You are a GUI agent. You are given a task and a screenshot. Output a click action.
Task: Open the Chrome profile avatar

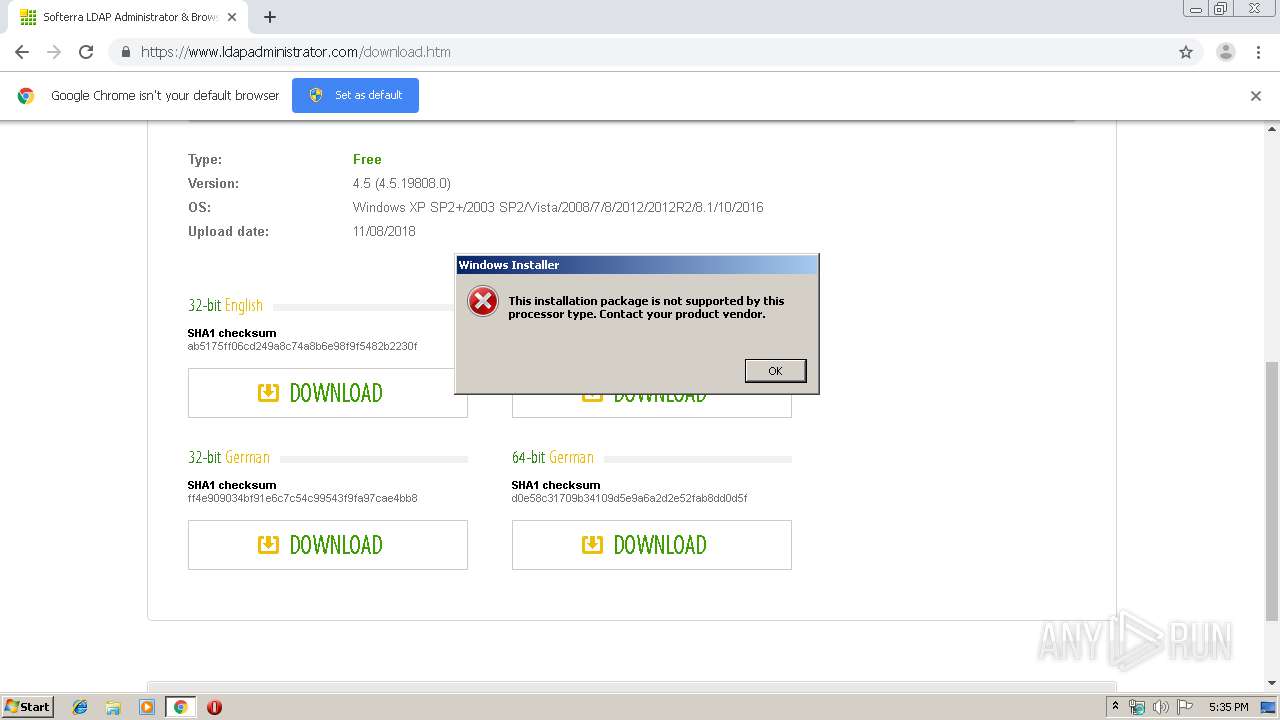1226,52
